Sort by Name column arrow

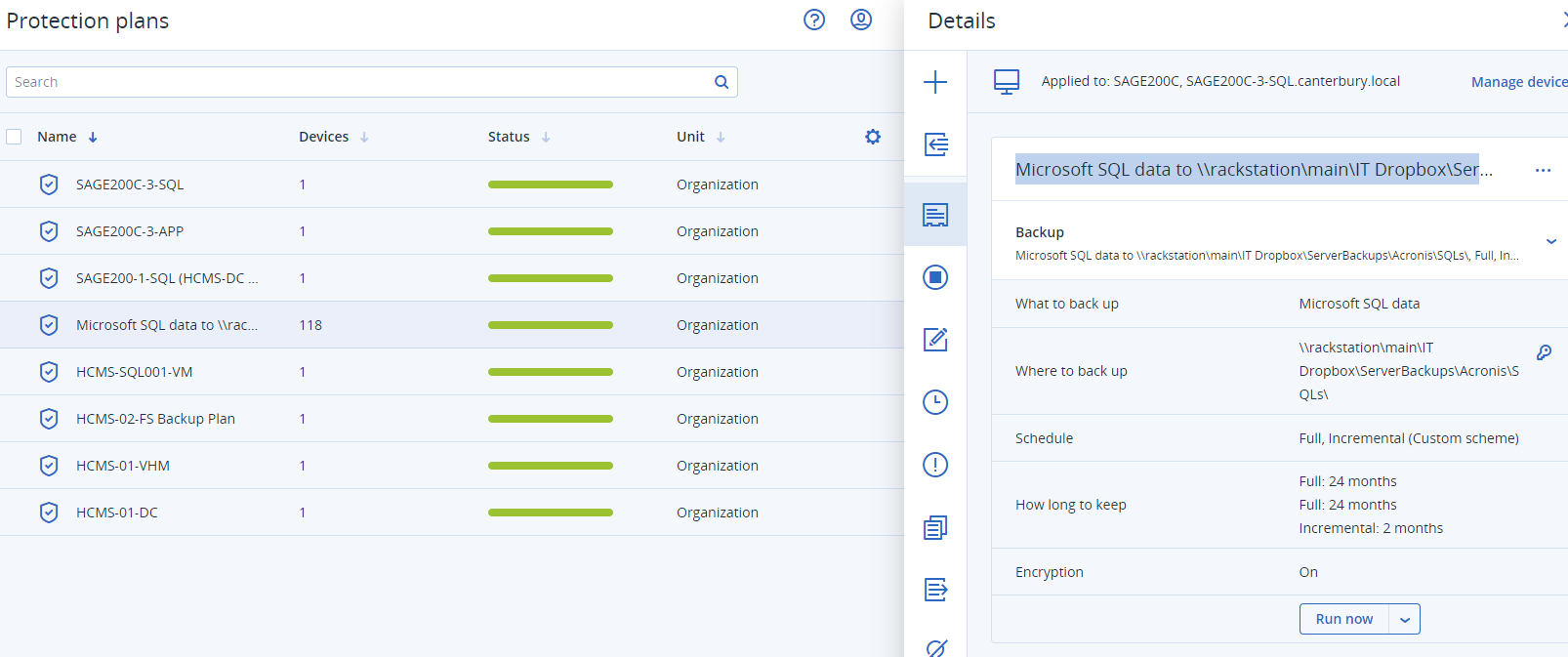click(x=93, y=138)
